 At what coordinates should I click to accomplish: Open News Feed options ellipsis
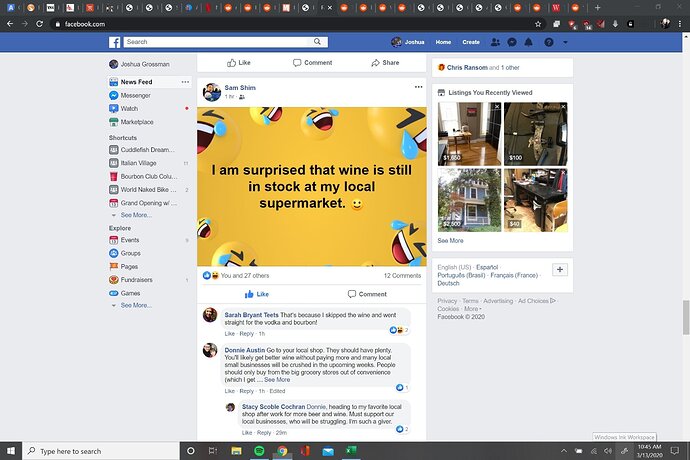click(x=185, y=82)
